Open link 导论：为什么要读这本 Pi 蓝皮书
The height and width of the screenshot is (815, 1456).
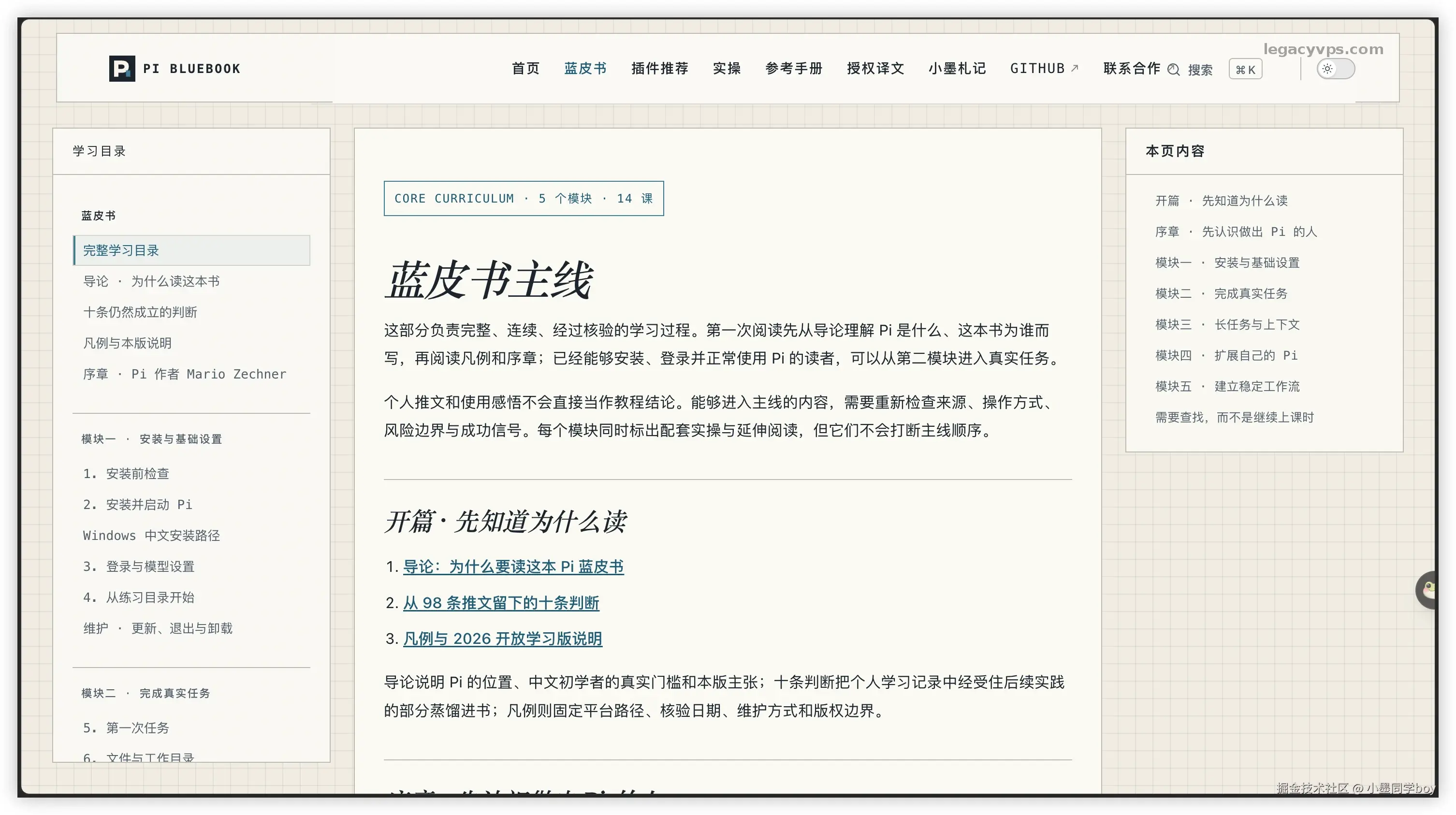point(513,567)
